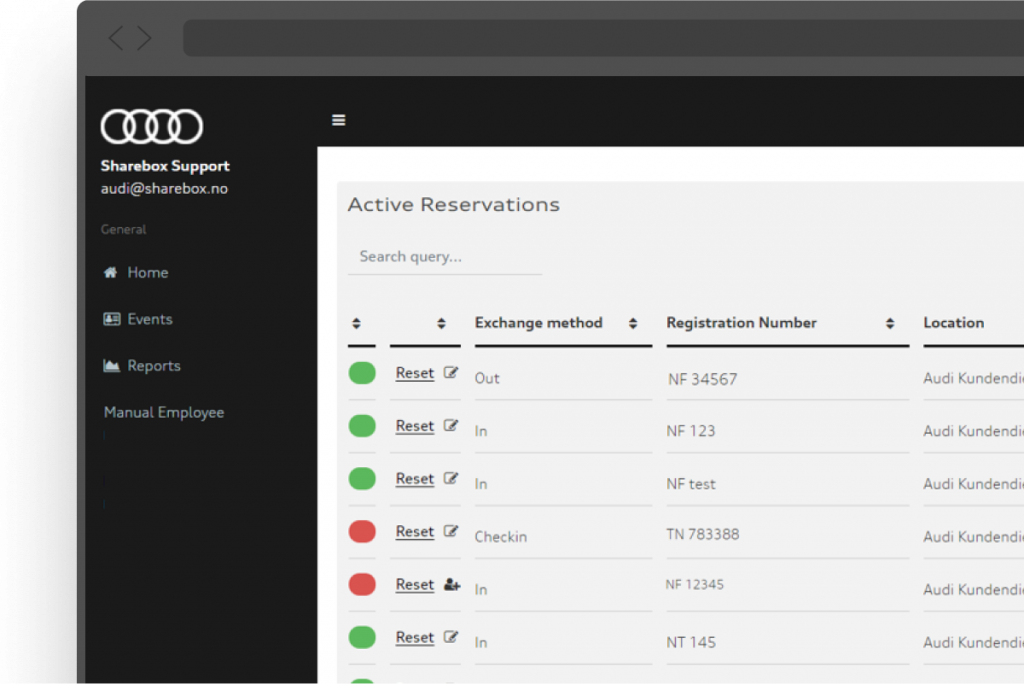The height and width of the screenshot is (684, 1024).
Task: Click add-user icon for NF 12345
Action: 452,585
